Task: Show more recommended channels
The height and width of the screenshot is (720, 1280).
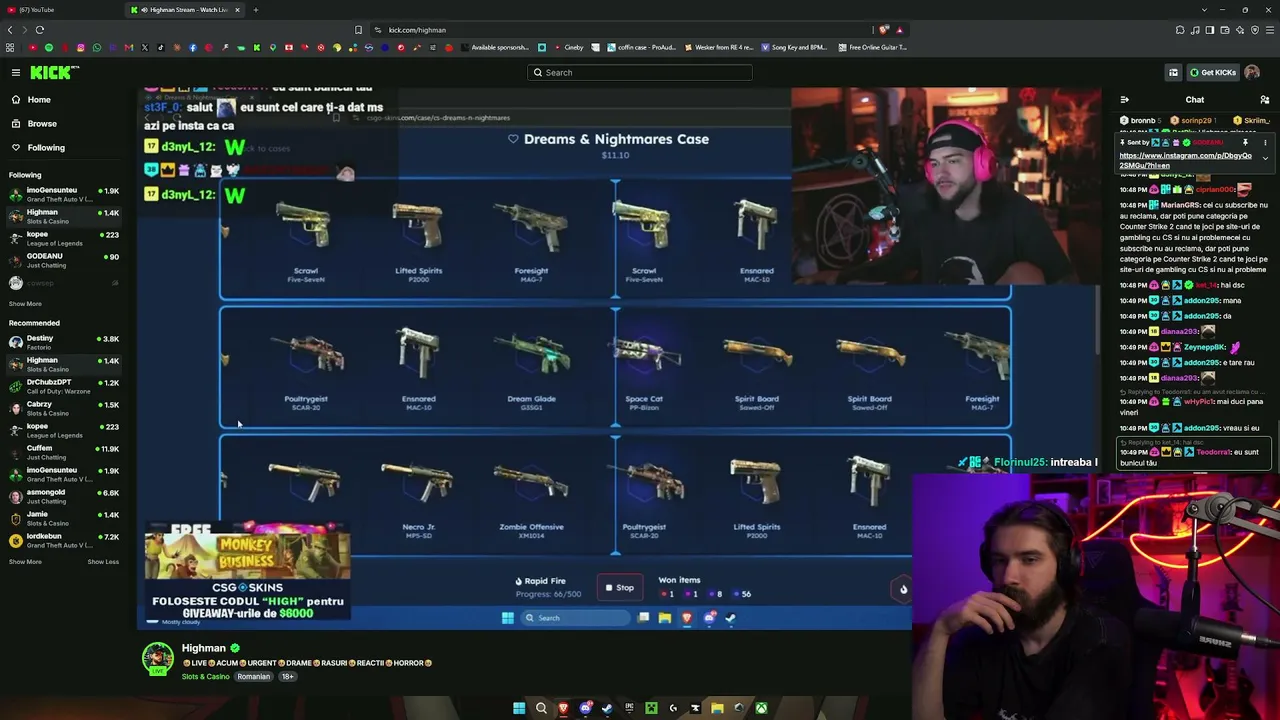Action: (25, 561)
